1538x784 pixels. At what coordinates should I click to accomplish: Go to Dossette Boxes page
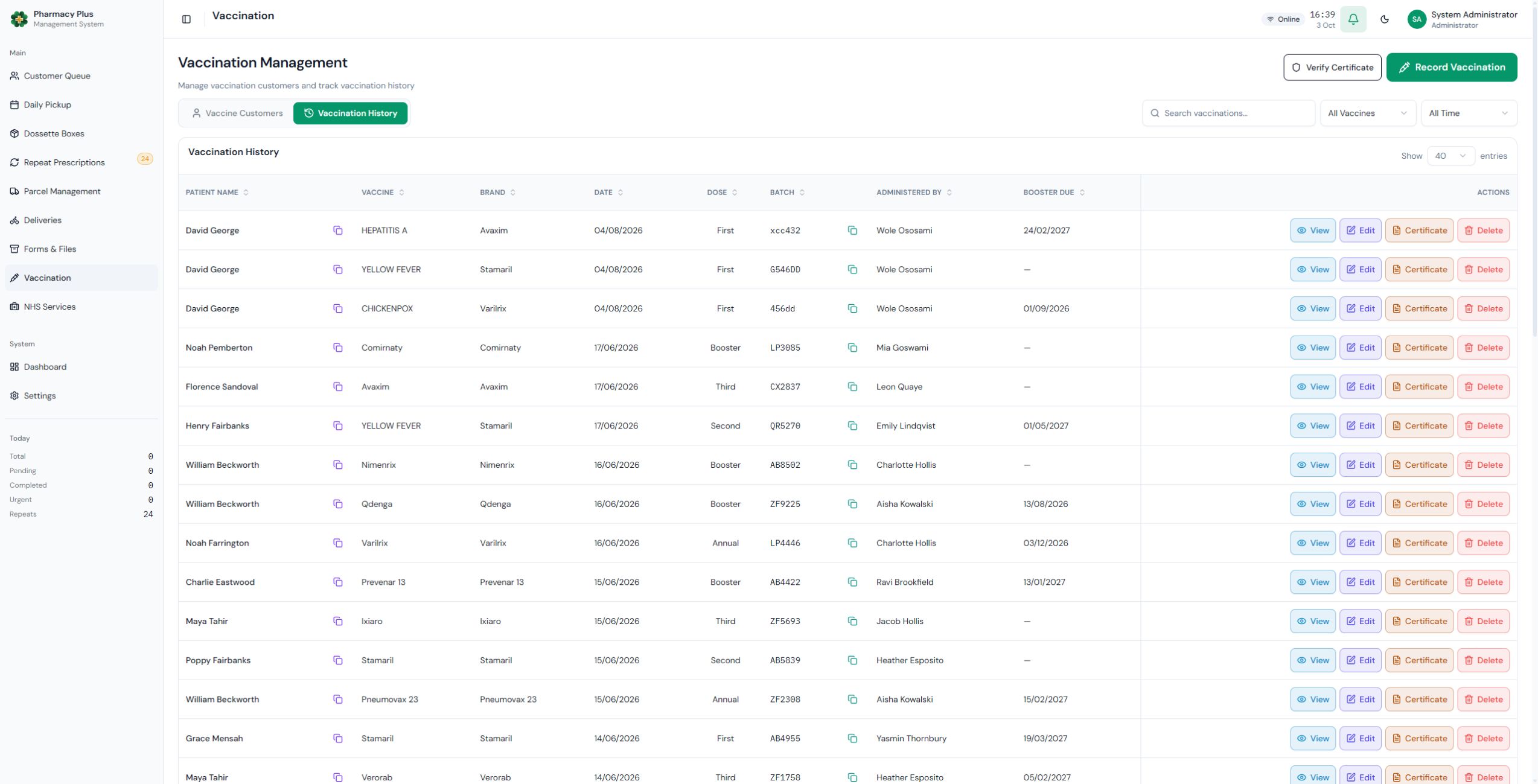(81, 134)
